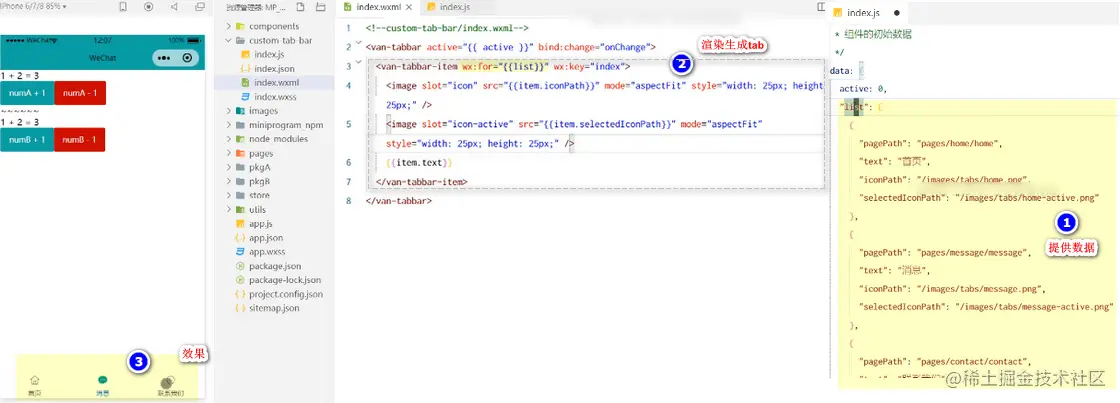Screen dimensions: 1120x403
Task: Click the unsaved dot on right index.js tab
Action: coord(896,13)
